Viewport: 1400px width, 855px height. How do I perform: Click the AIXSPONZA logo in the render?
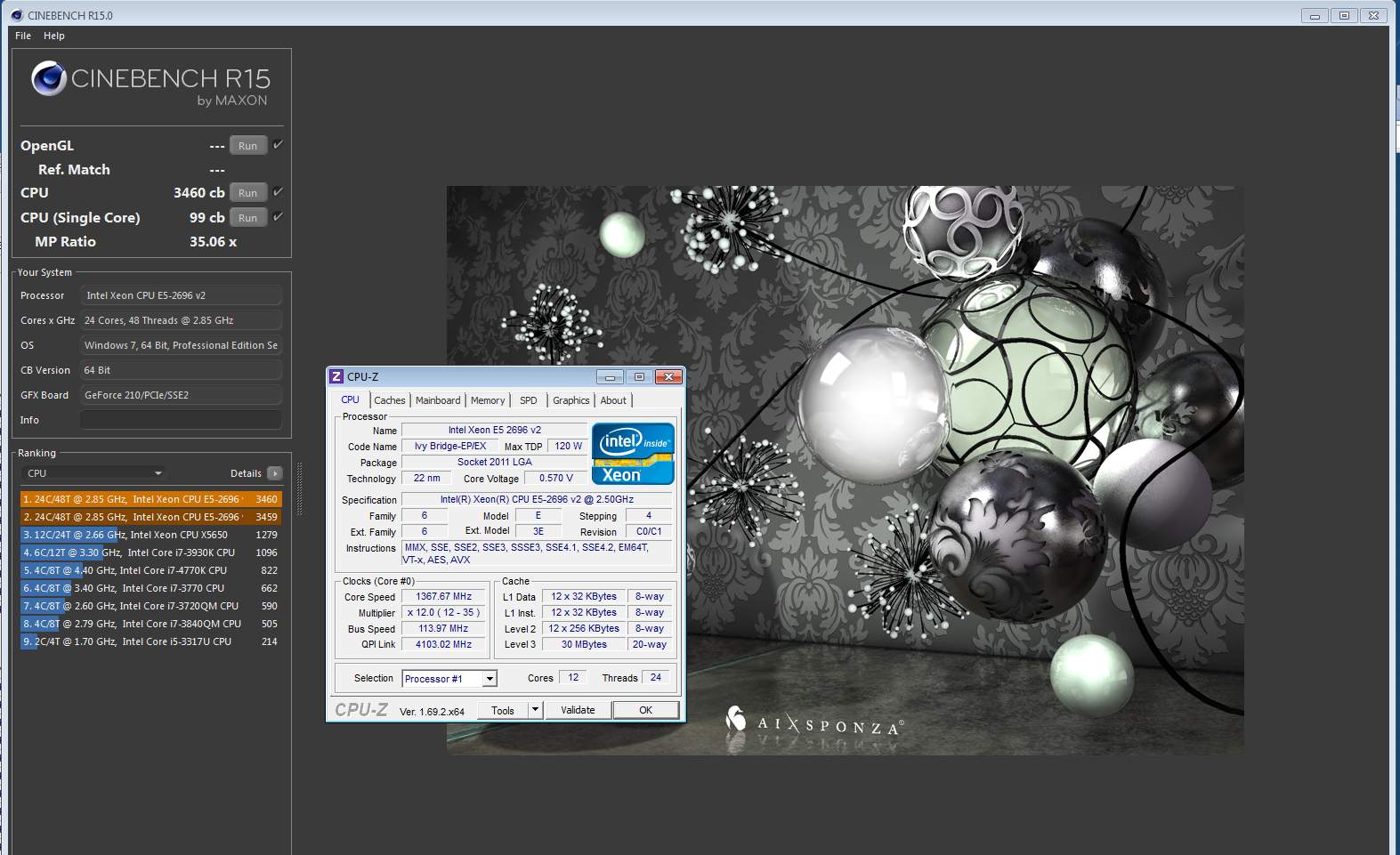[x=813, y=722]
